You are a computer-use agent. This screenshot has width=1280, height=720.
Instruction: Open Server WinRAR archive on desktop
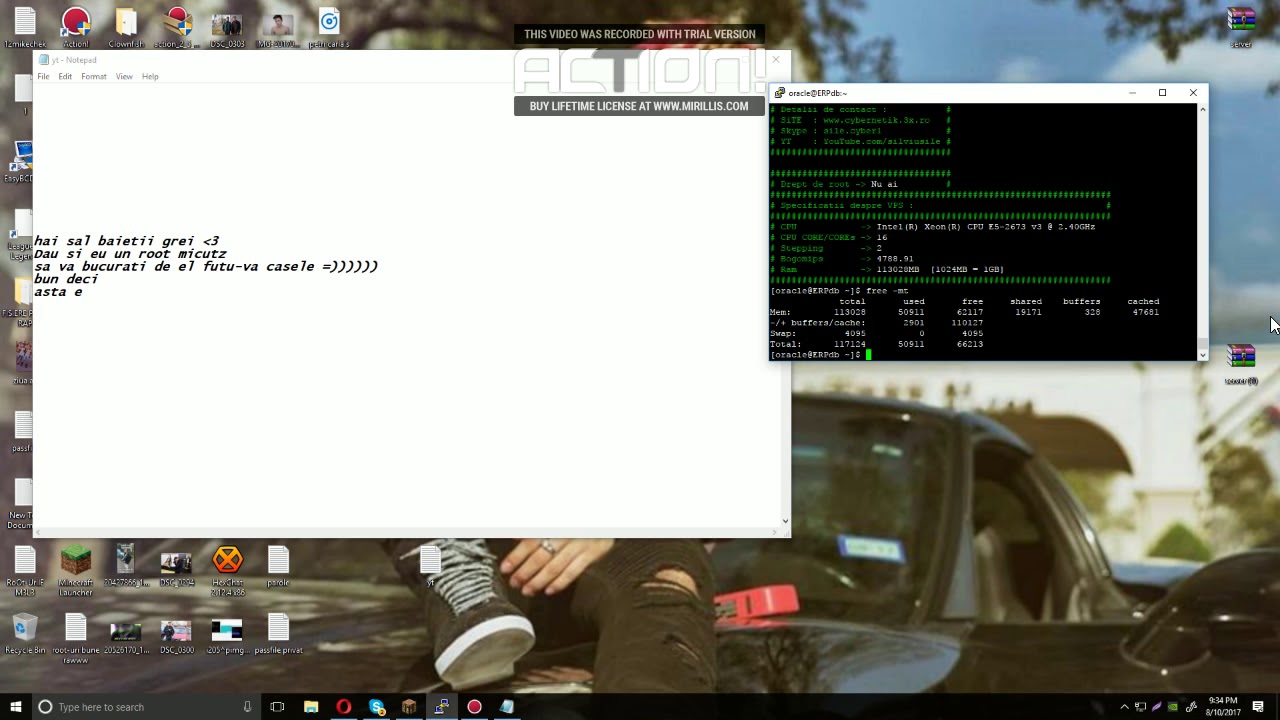(x=1241, y=28)
